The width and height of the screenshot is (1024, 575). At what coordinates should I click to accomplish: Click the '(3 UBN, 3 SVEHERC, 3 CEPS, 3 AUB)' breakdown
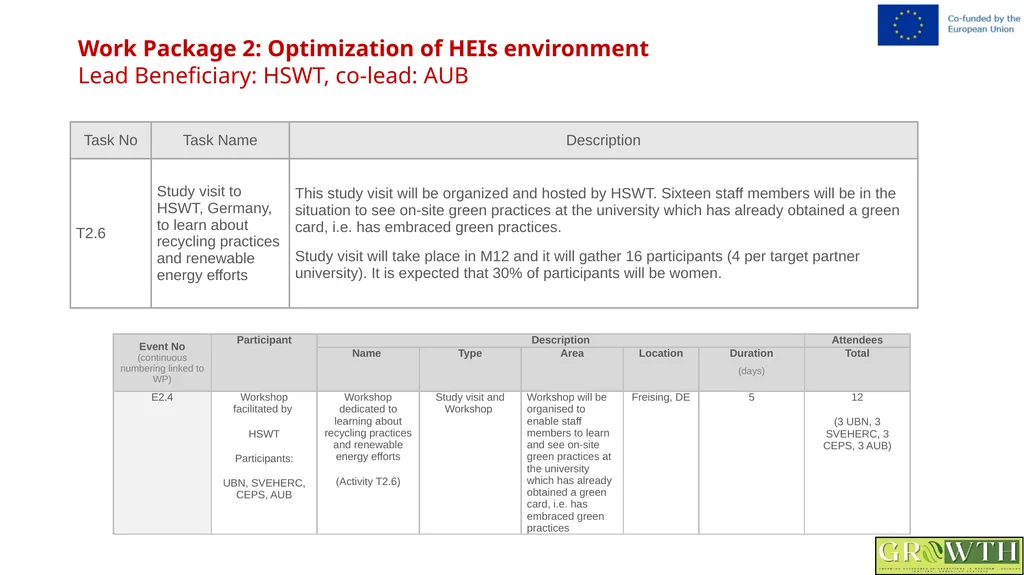[857, 434]
